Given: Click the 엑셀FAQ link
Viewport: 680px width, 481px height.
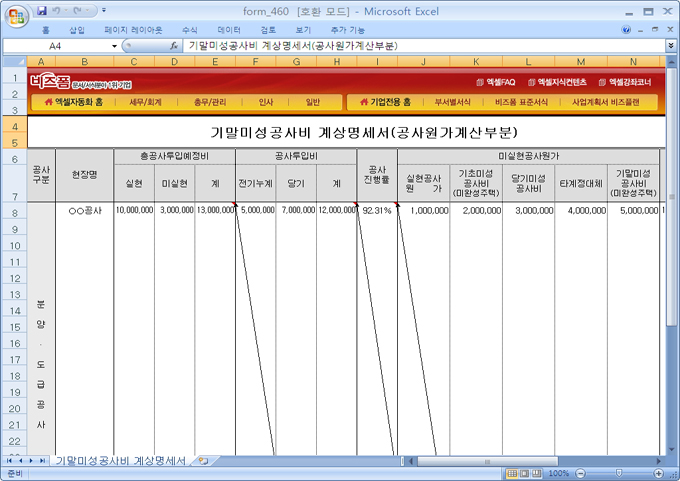Looking at the screenshot, I should point(495,82).
